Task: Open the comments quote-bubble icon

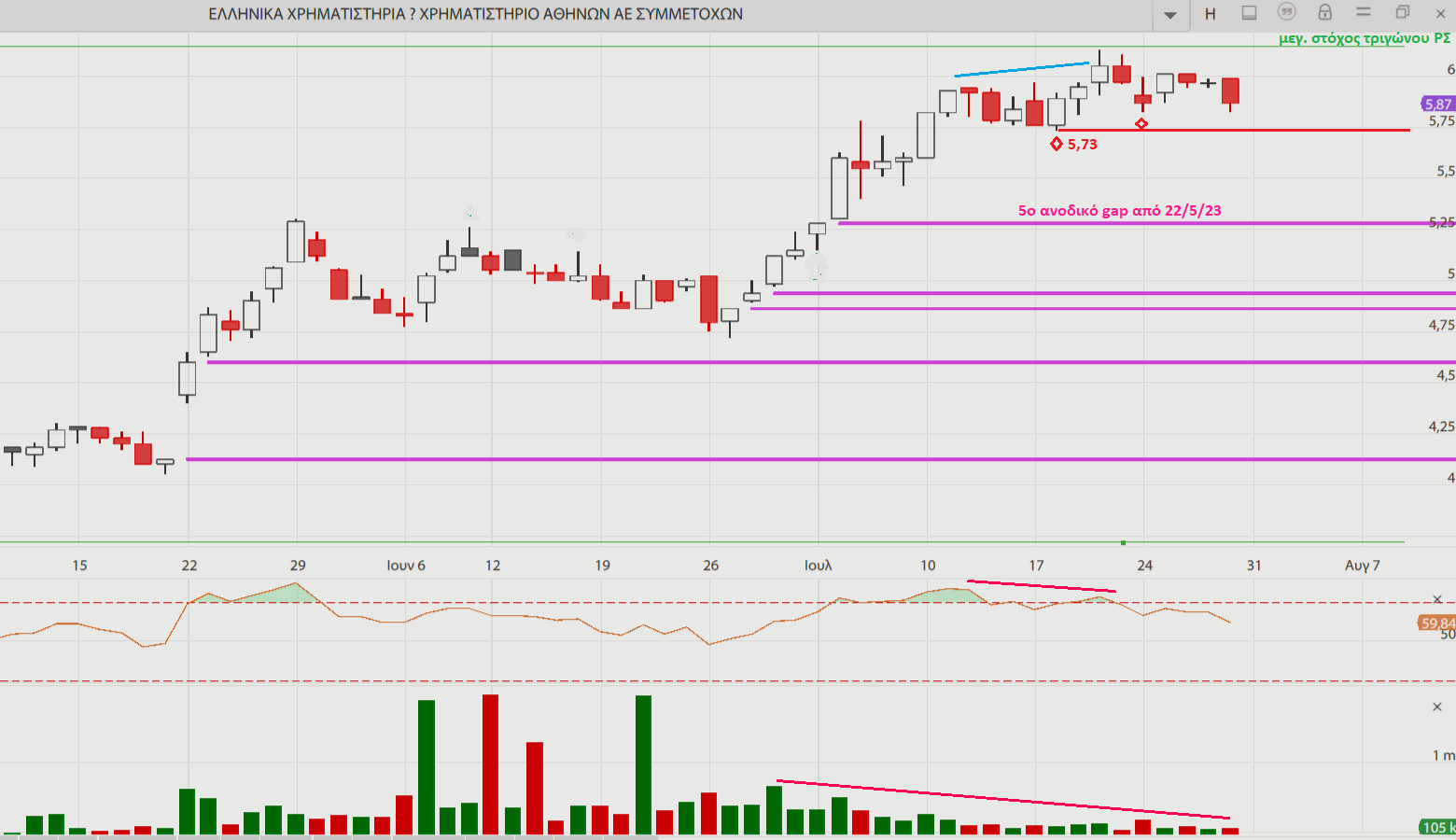Action: tap(1286, 12)
